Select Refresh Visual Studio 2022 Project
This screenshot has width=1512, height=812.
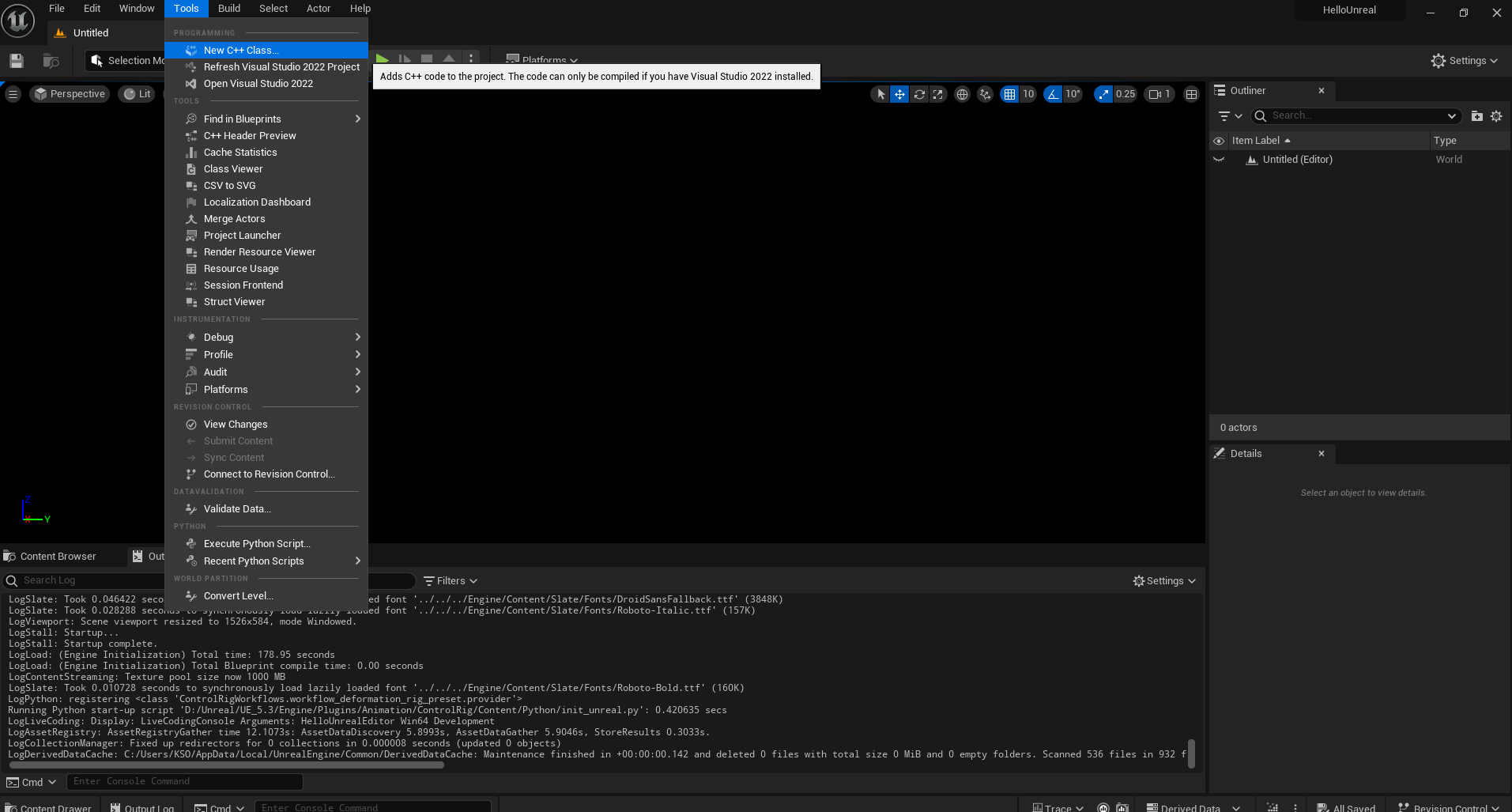coord(266,66)
